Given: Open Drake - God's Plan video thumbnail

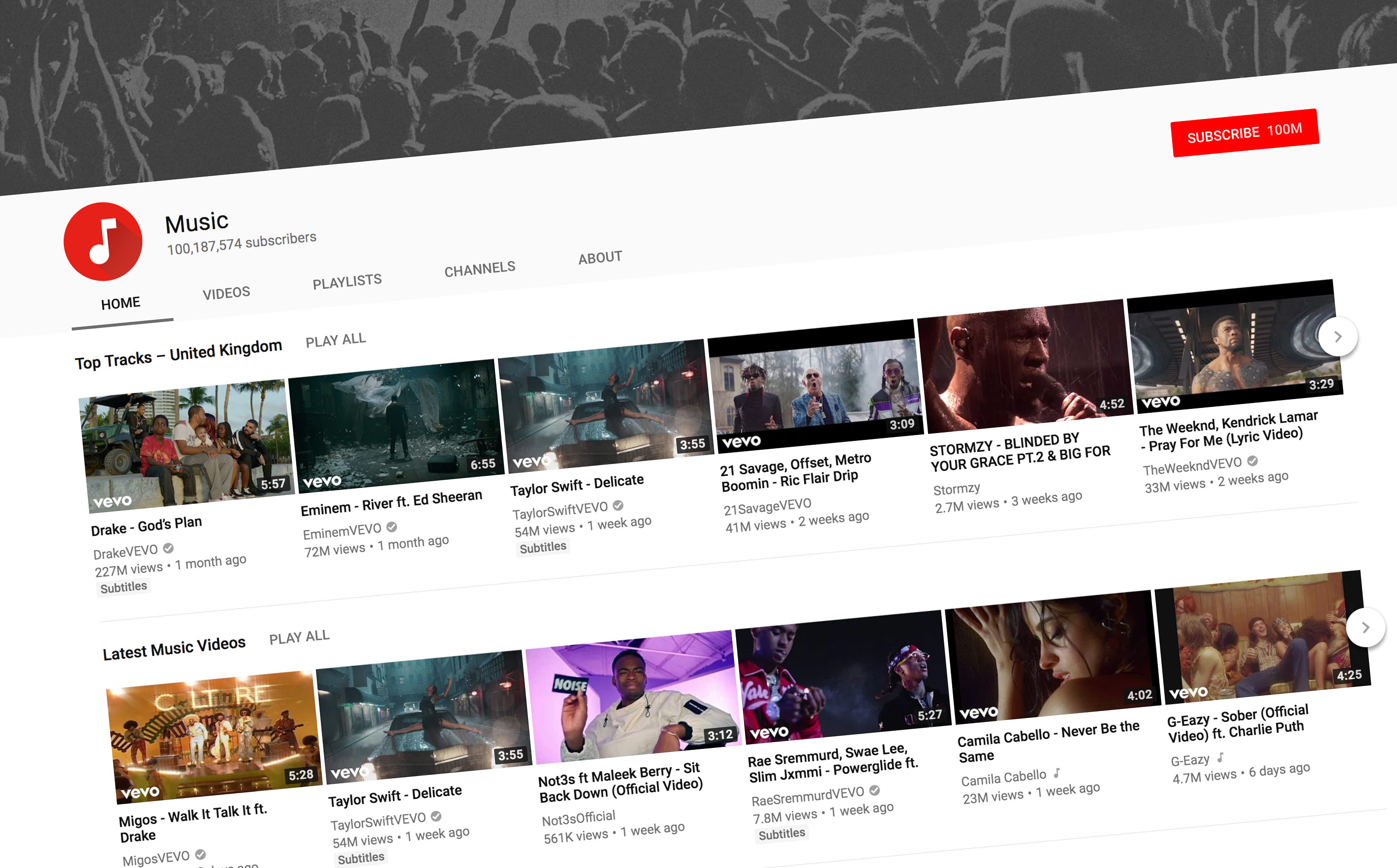Looking at the screenshot, I should pyautogui.click(x=186, y=446).
